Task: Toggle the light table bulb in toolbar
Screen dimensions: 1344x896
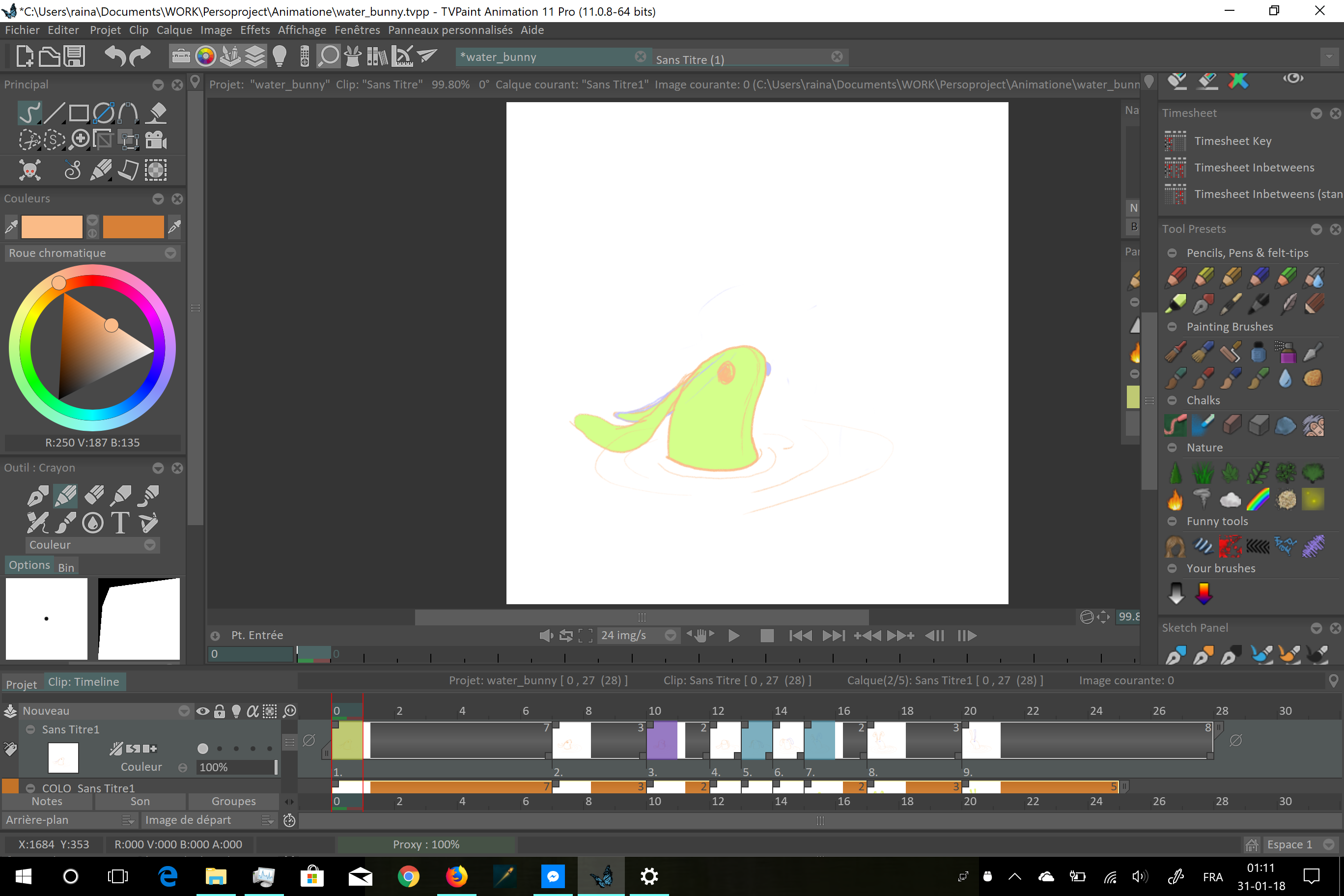Action: pos(280,56)
